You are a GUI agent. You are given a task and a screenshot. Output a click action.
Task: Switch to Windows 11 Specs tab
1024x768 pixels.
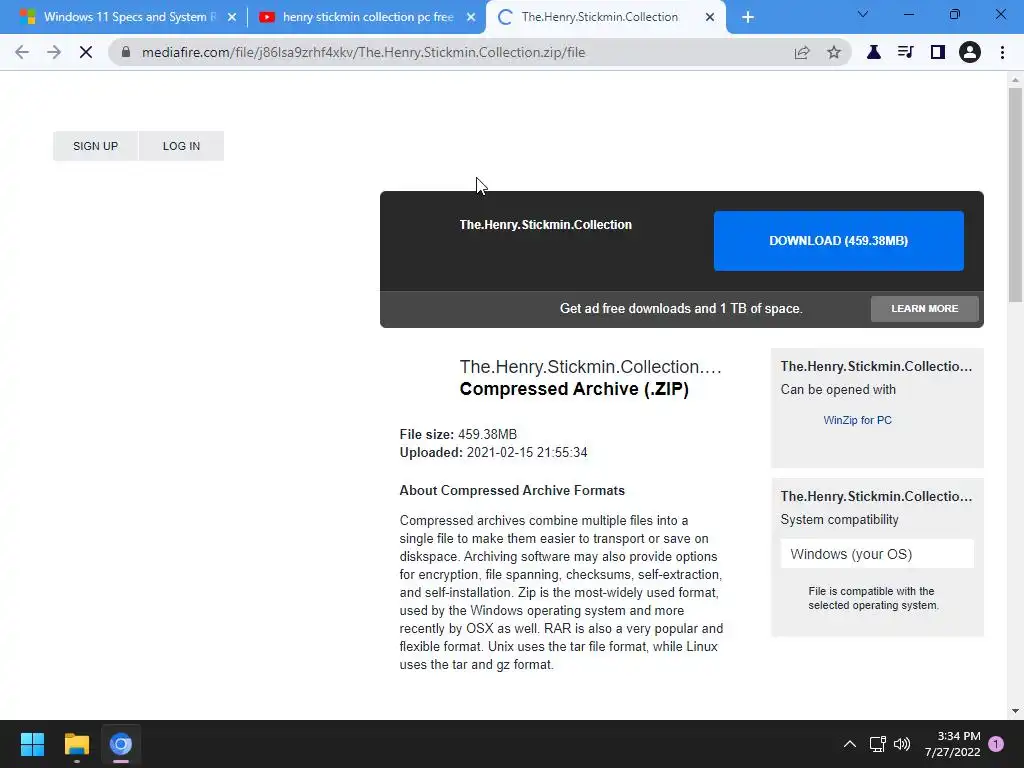pyautogui.click(x=128, y=17)
